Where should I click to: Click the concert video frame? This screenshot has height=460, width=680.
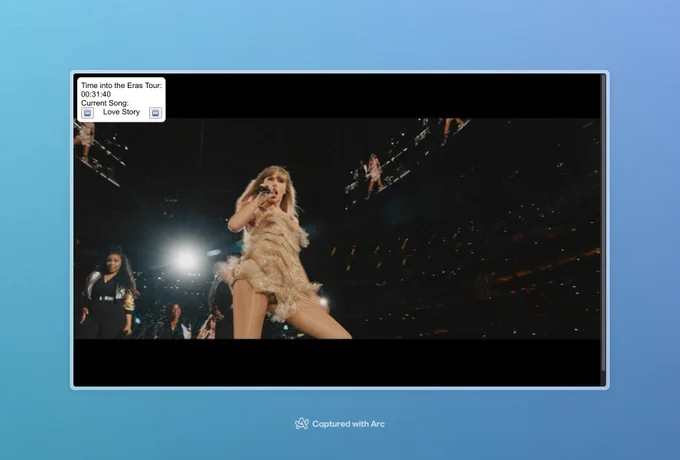337,228
